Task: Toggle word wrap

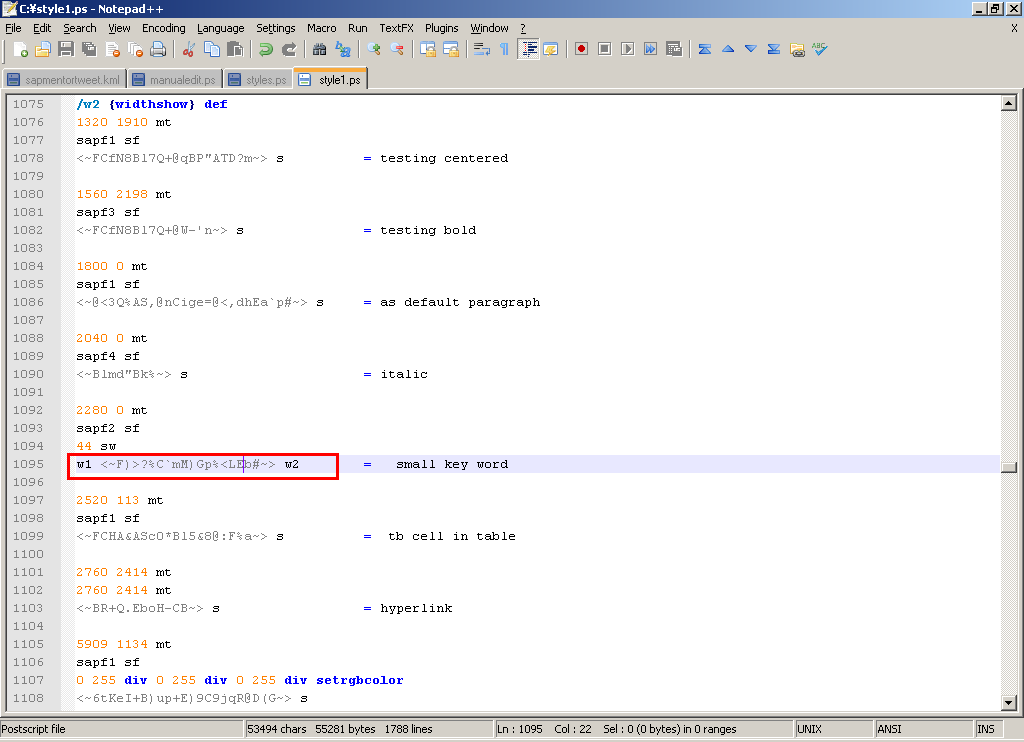Action: 480,48
